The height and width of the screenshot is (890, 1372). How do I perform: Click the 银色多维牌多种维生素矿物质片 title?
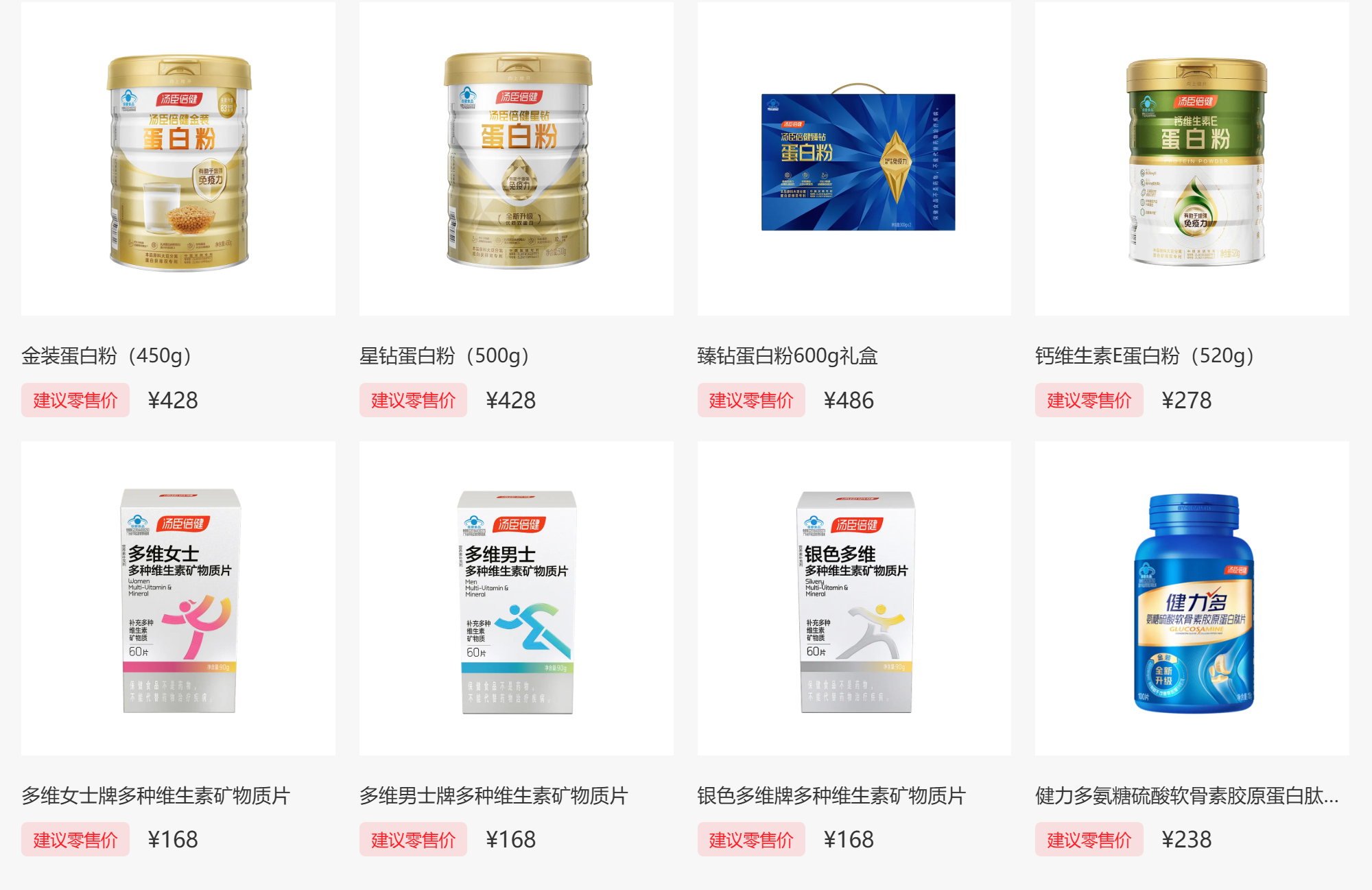(831, 796)
